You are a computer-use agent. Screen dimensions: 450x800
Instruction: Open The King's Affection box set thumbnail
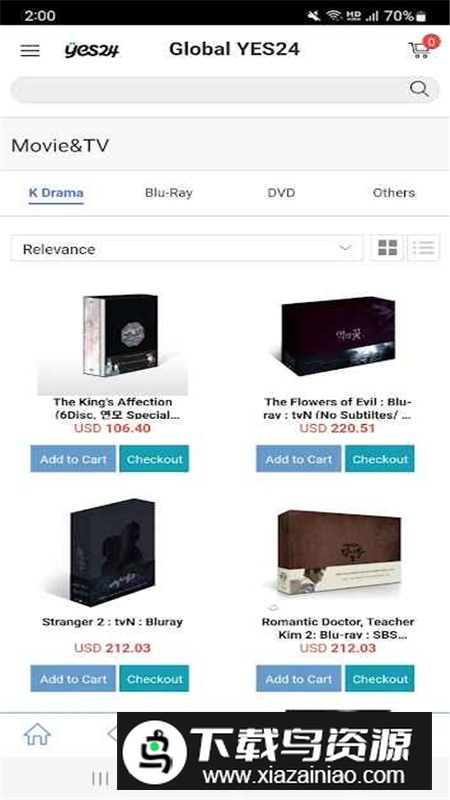click(113, 339)
